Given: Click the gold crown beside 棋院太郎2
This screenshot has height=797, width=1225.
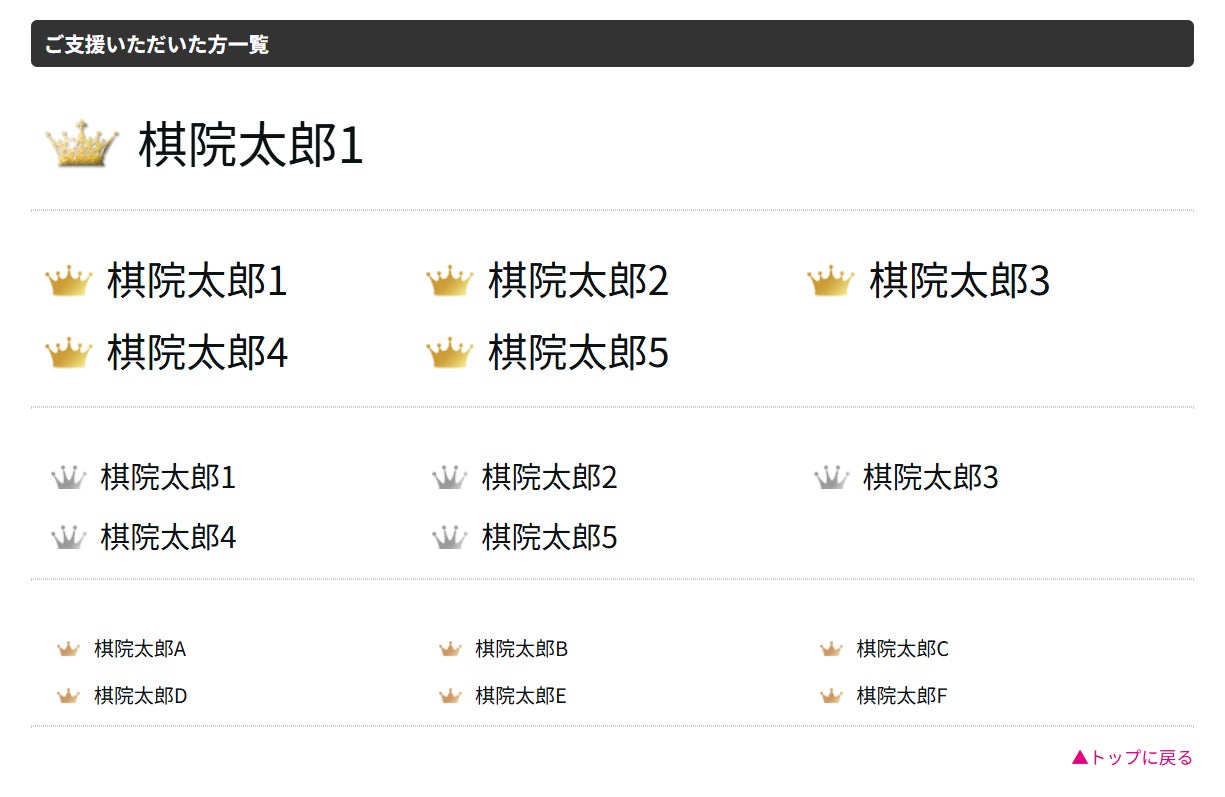Looking at the screenshot, I should click(x=449, y=282).
